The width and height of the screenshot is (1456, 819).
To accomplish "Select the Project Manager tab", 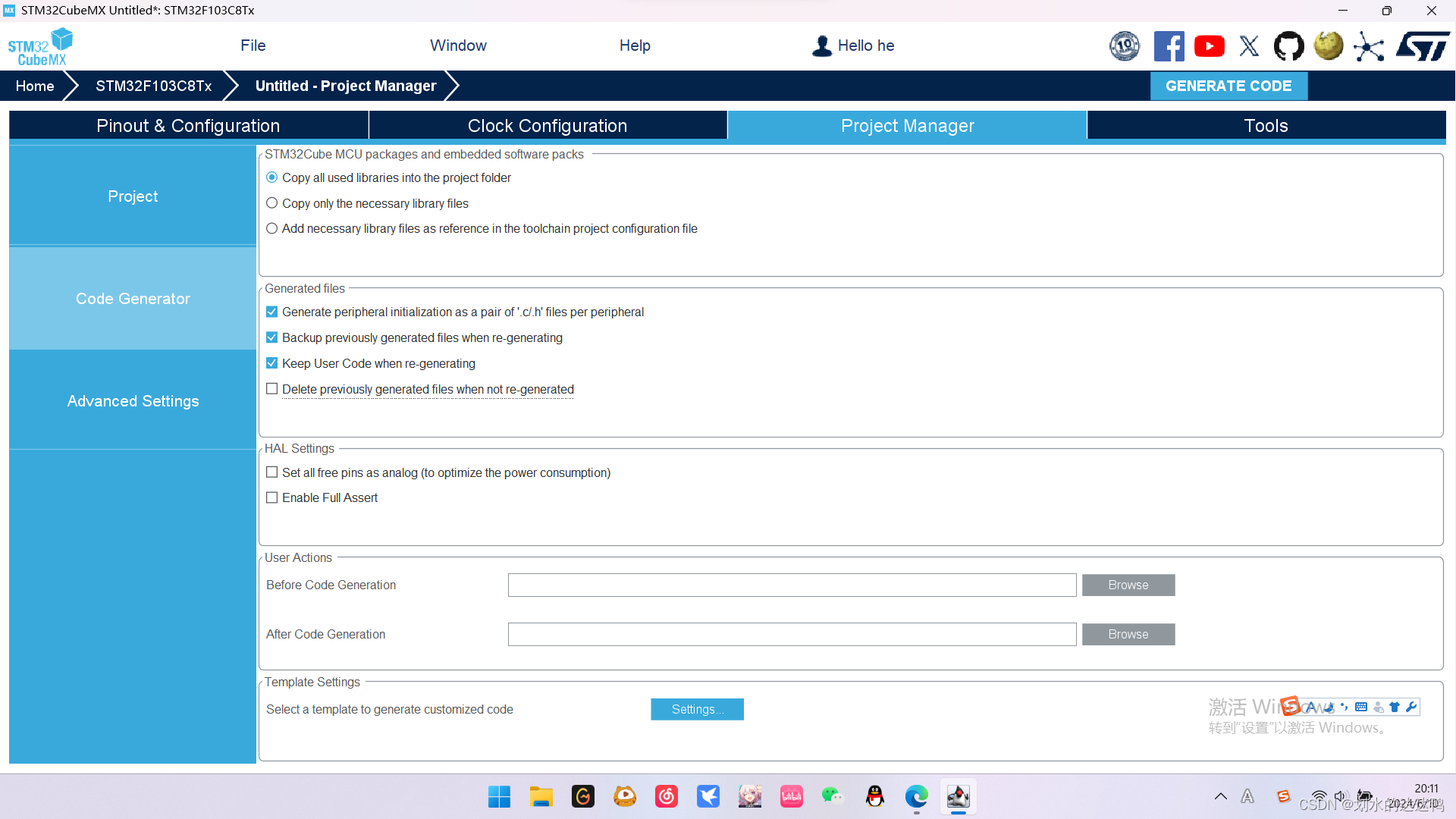I will (x=907, y=126).
